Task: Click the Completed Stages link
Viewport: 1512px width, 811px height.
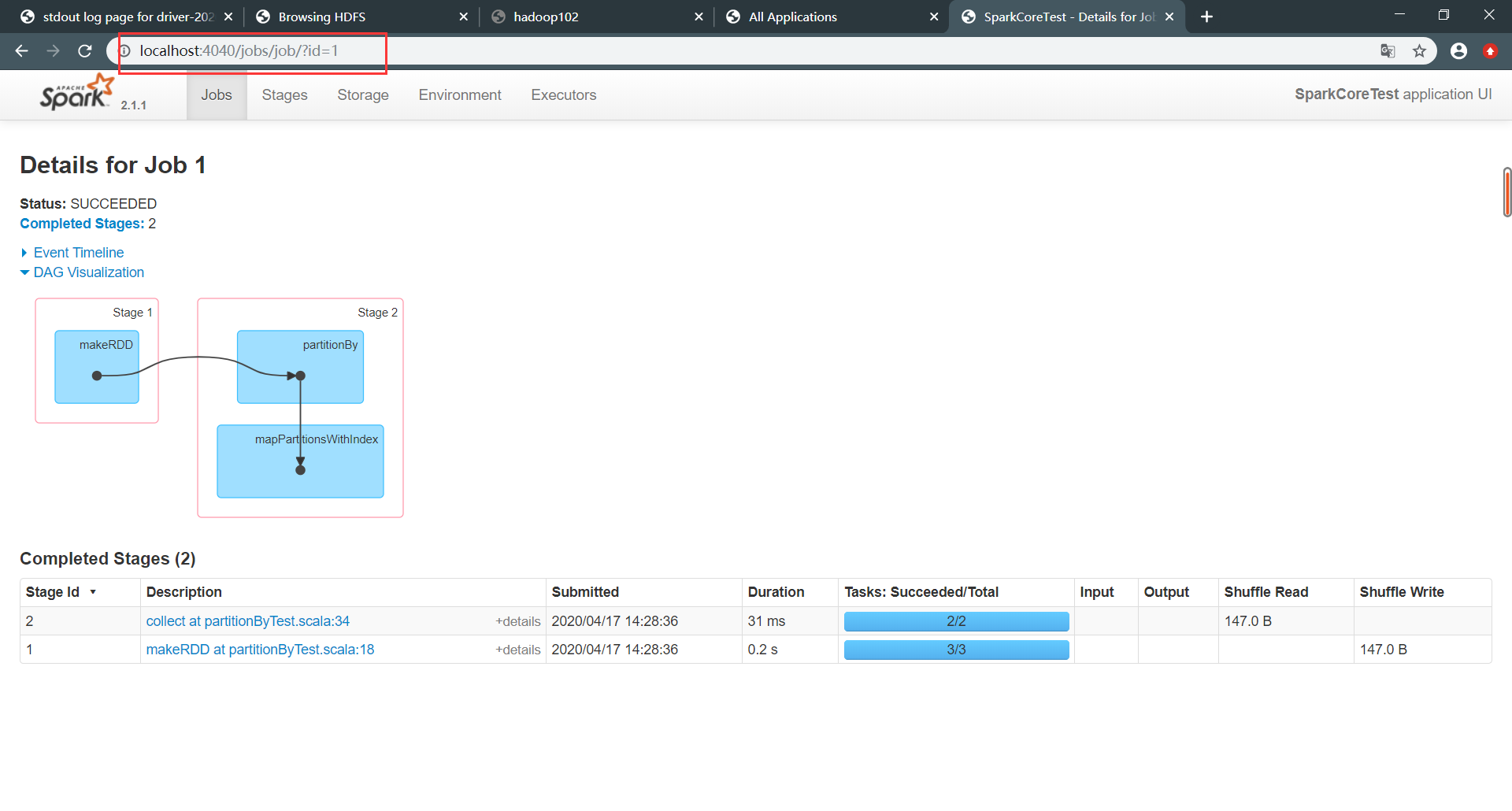Action: (81, 224)
